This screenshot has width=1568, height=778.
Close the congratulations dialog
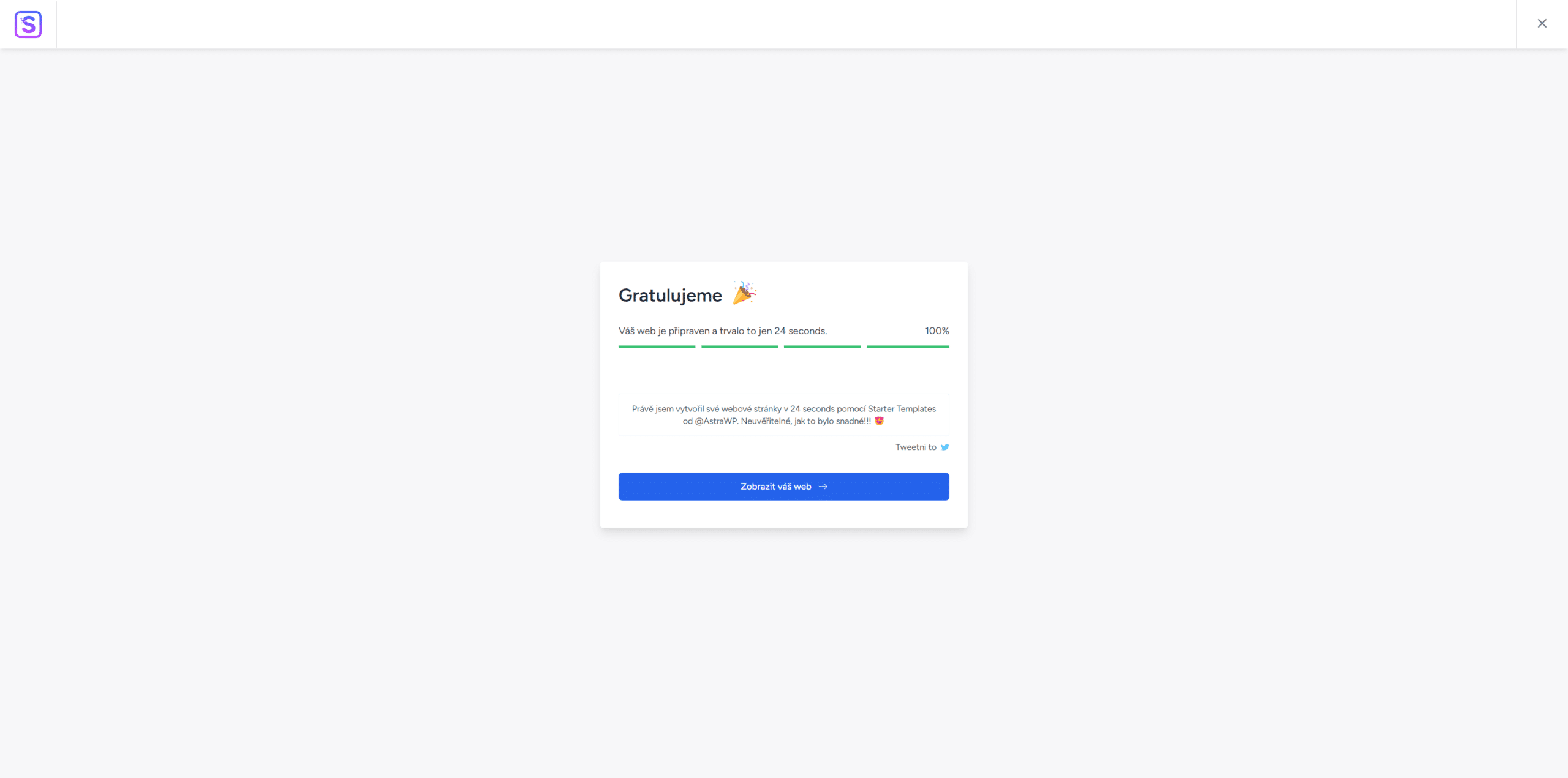[x=1542, y=23]
